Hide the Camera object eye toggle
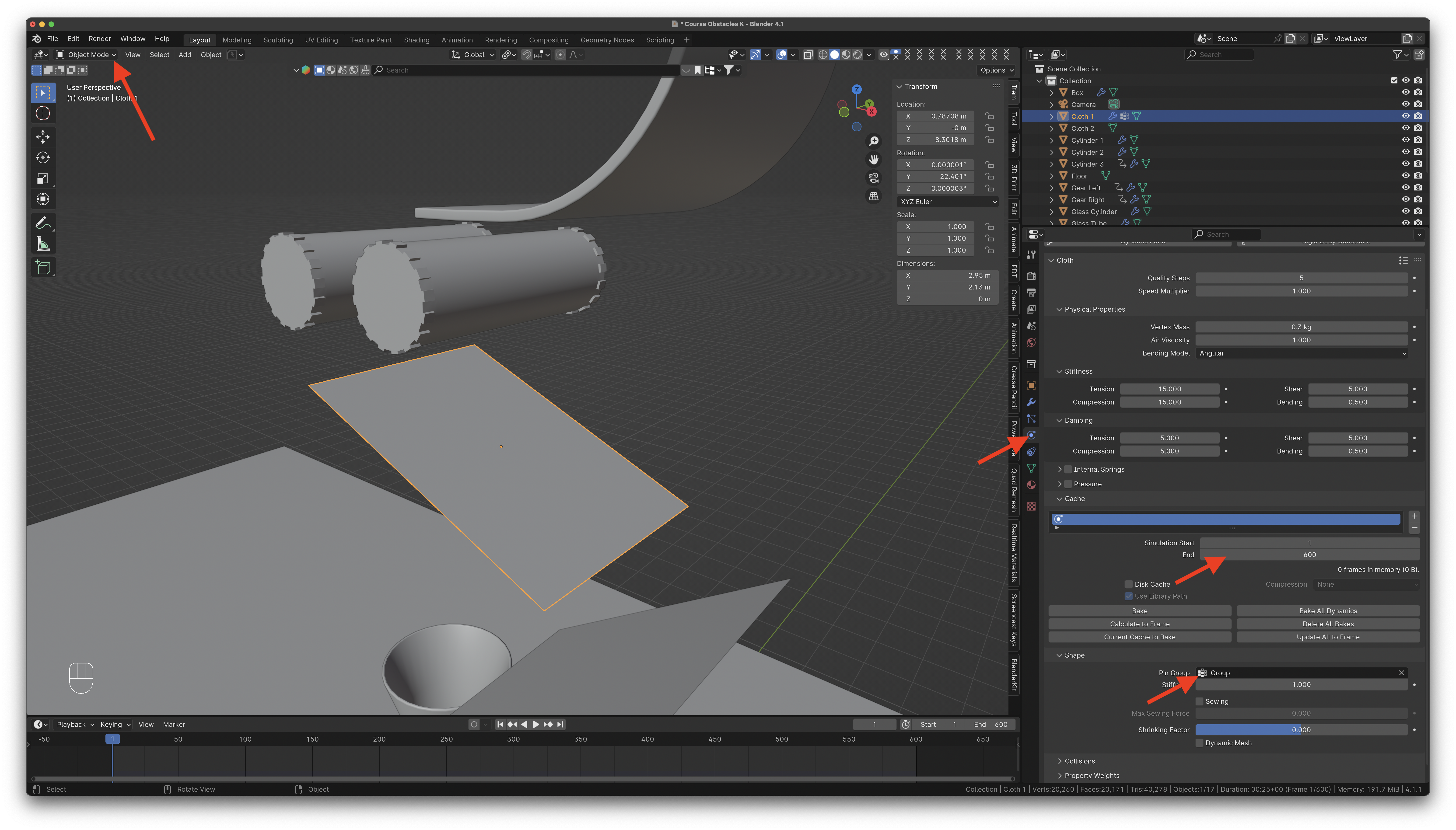This screenshot has width=1456, height=830. pos(1405,104)
